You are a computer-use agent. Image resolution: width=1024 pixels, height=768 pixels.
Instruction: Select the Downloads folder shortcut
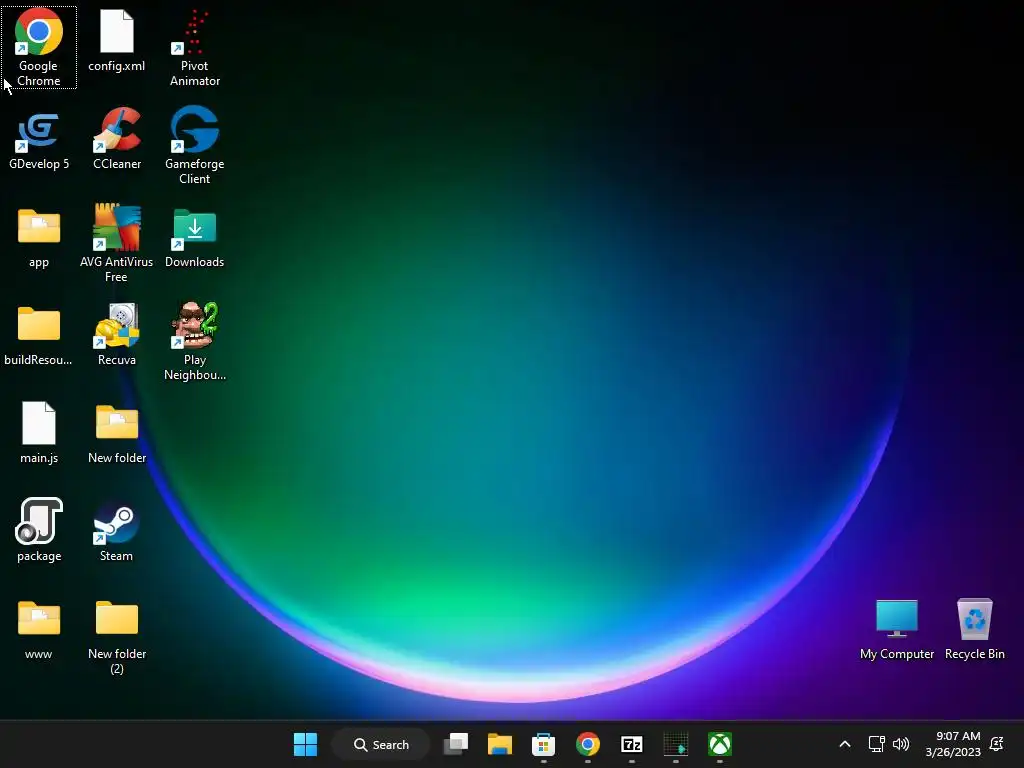195,236
